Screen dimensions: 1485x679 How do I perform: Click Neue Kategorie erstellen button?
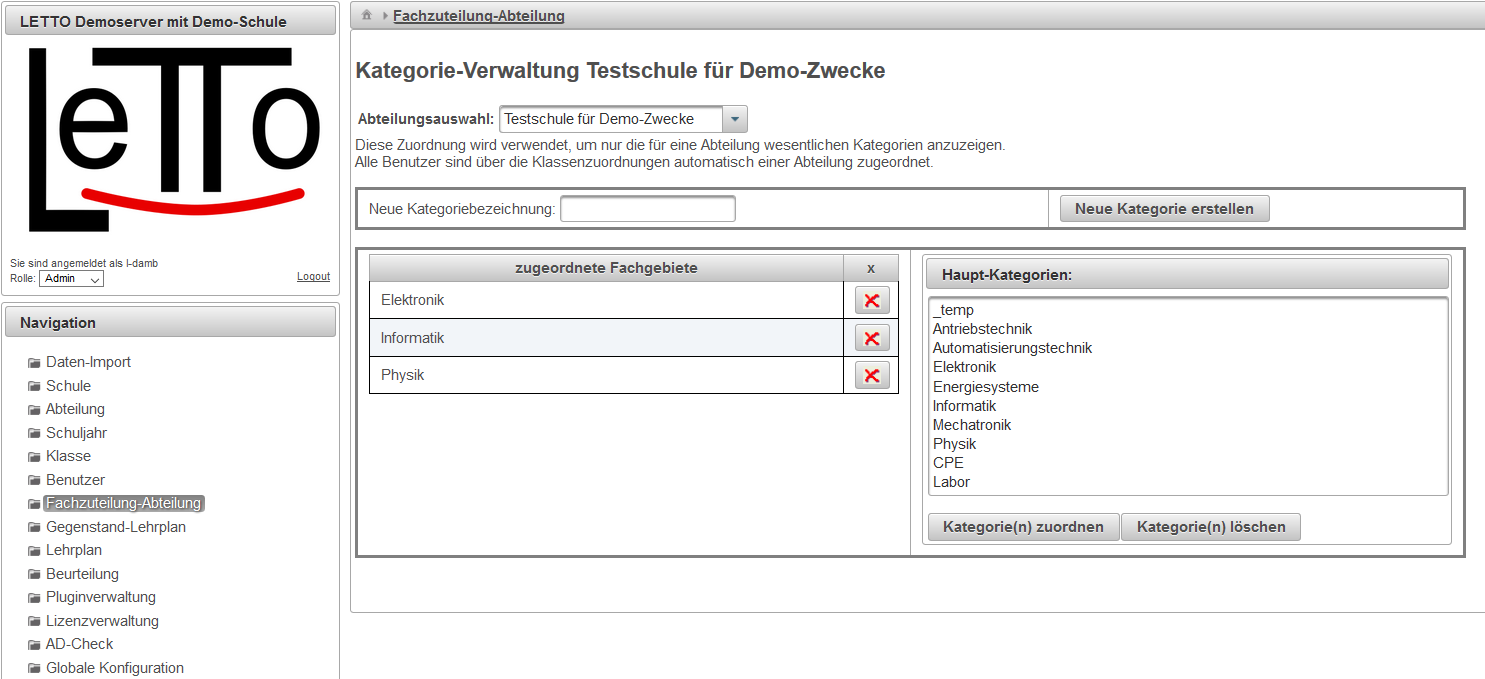(1164, 209)
